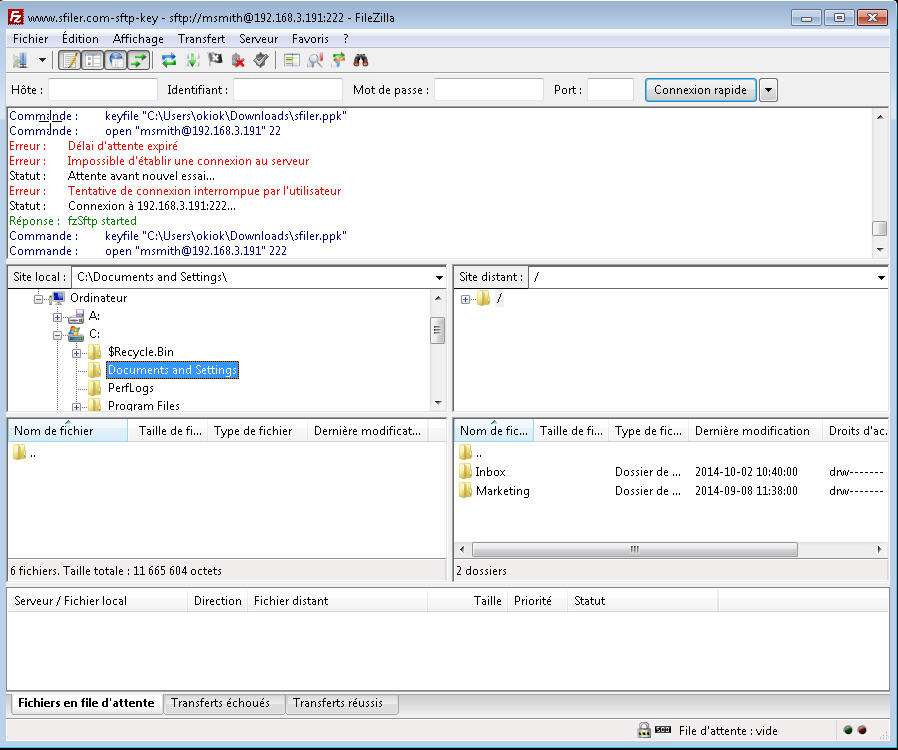898x750 pixels.
Task: Expand the A: drive node
Action: pyautogui.click(x=57, y=317)
